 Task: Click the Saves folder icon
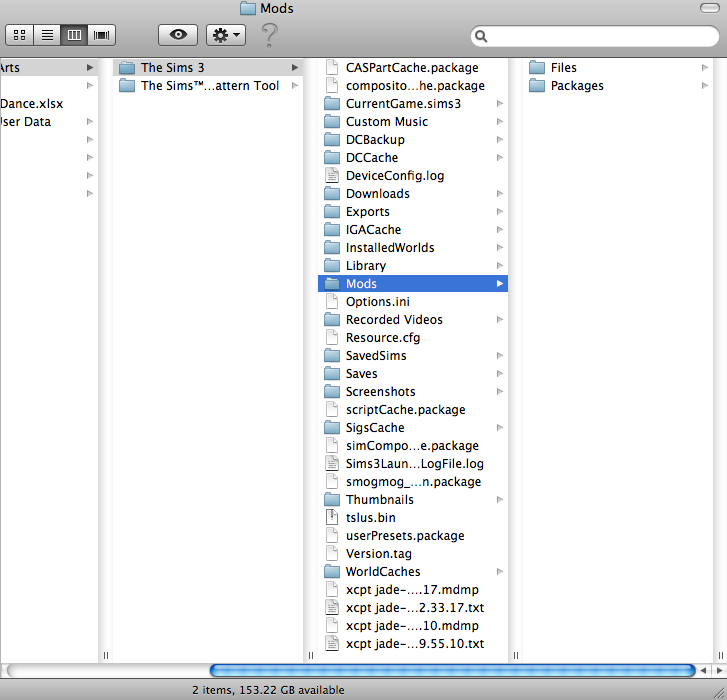coord(332,374)
